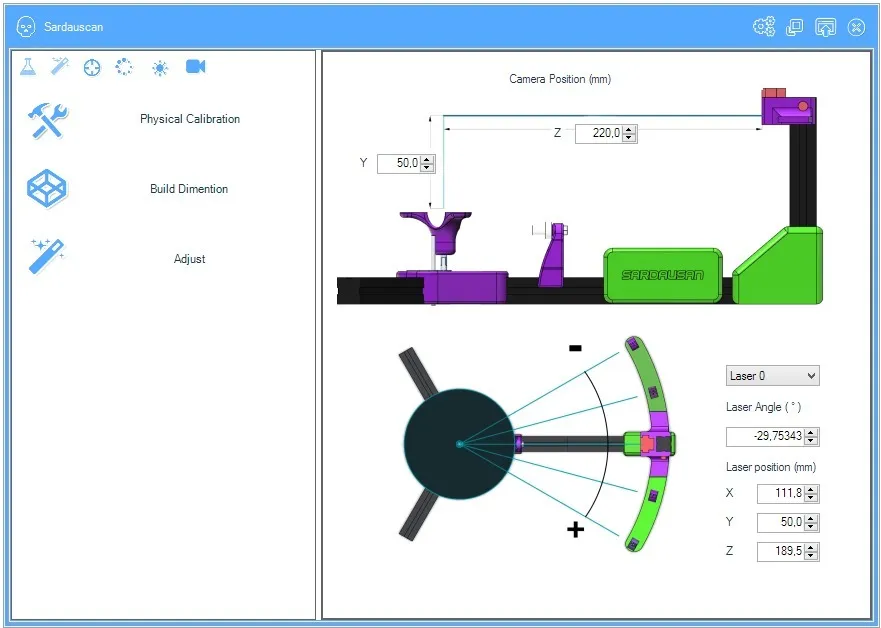This screenshot has height=628, width=881.
Task: Decrease laser Z position with down arrow
Action: 811,556
